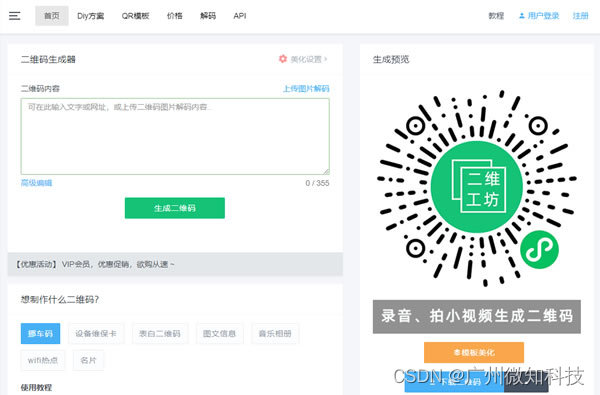Select the 设备维保卡 option

[96, 333]
